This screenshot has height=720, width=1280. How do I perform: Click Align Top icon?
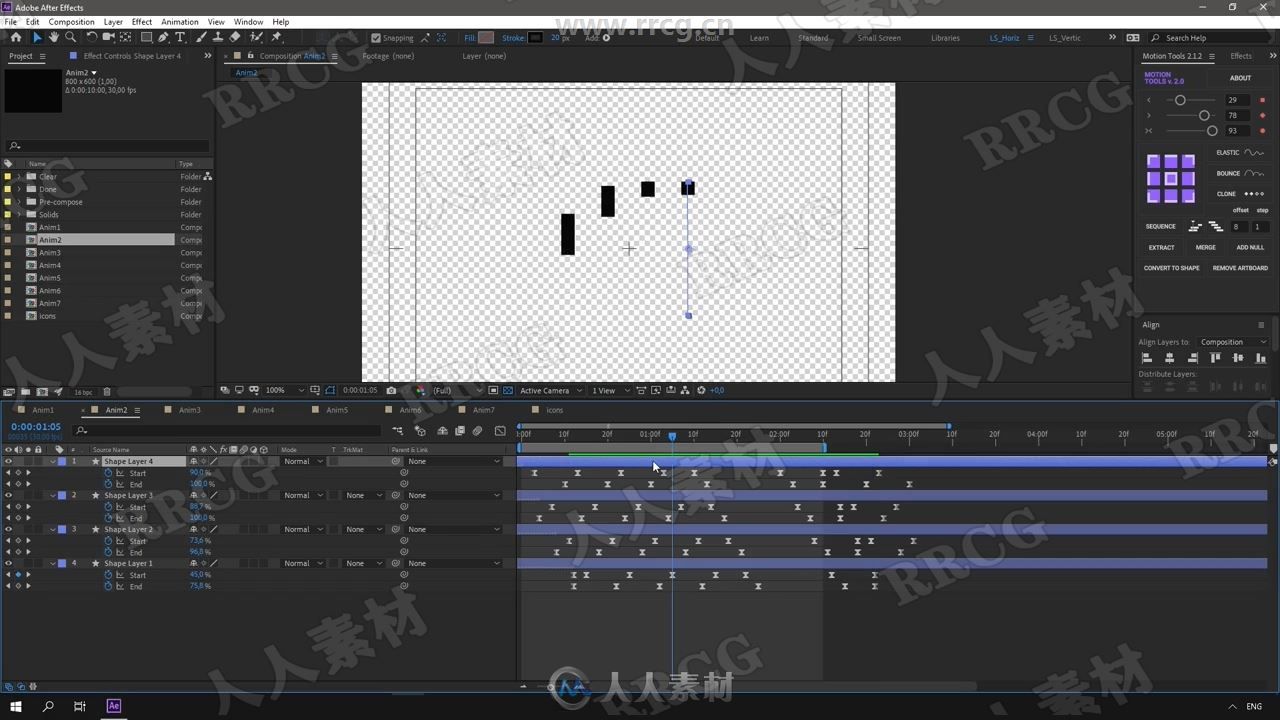(1215, 358)
